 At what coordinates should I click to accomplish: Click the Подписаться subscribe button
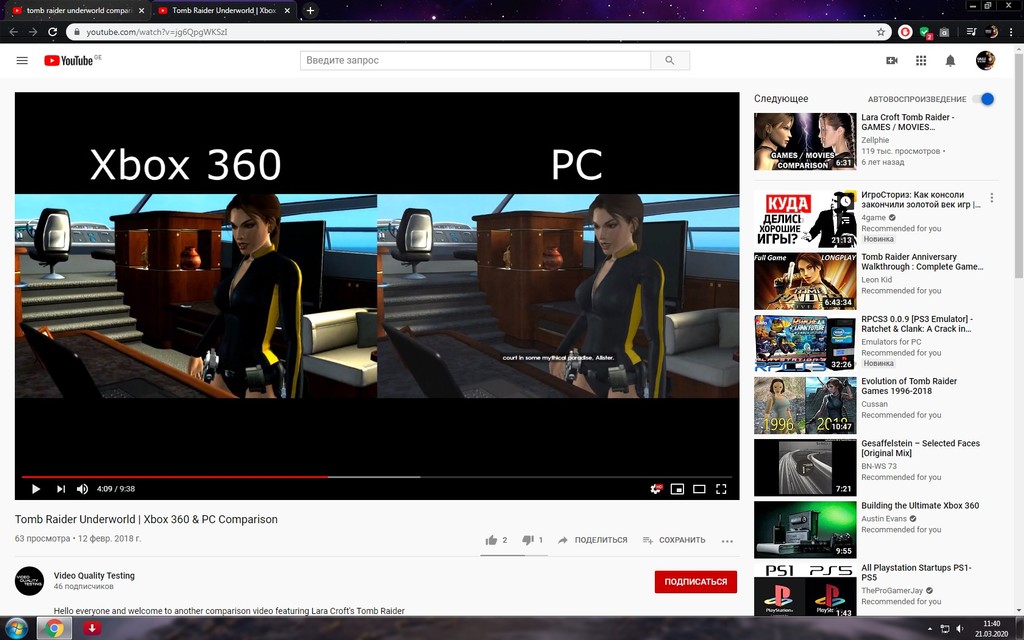696,581
